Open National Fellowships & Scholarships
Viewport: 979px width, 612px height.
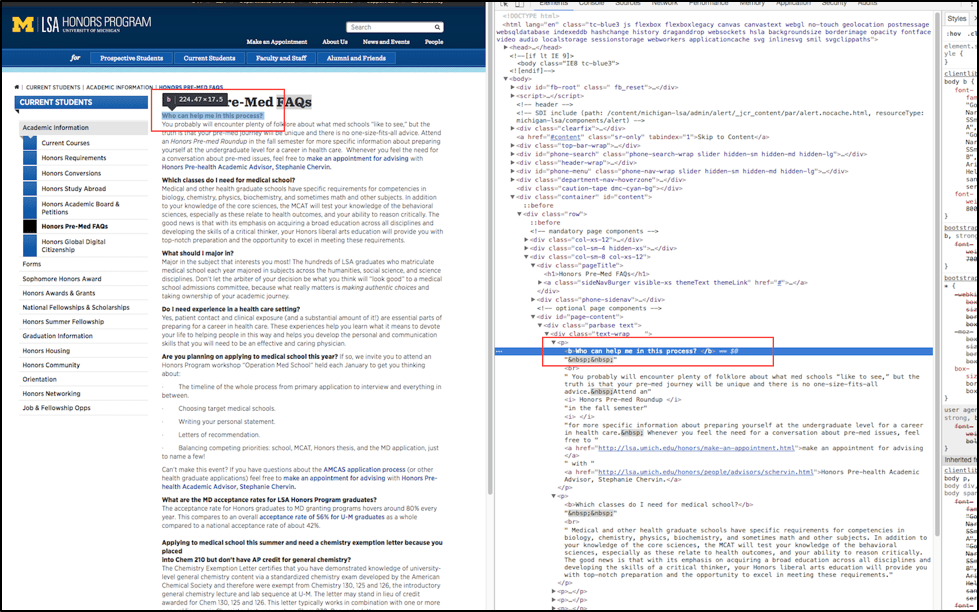76,307
